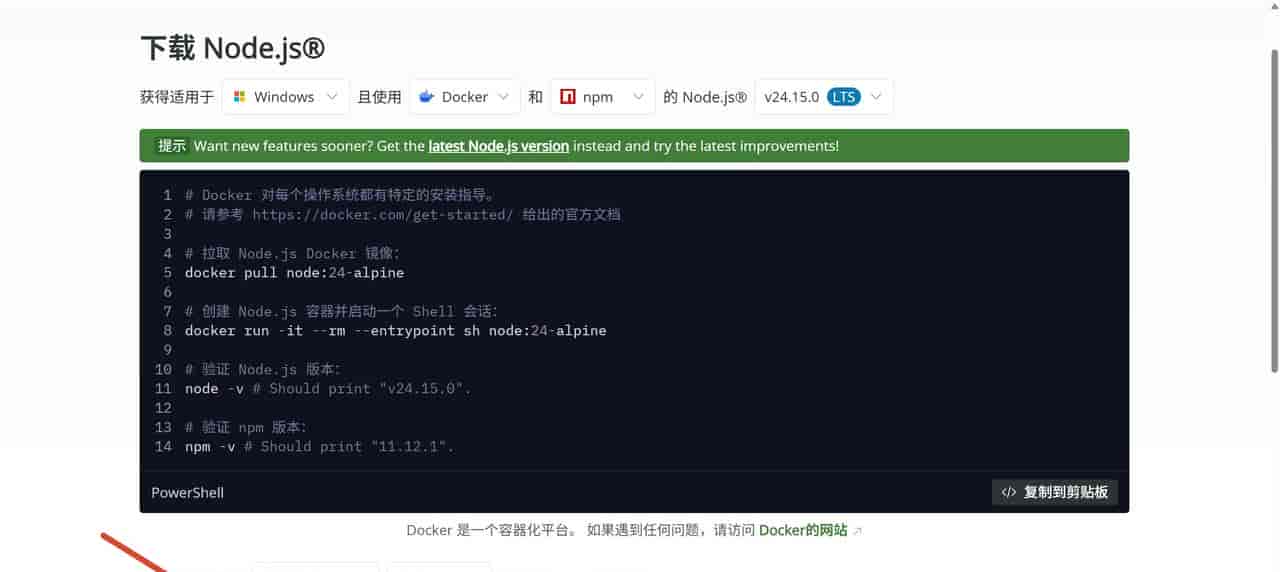Visit the Docker的网站 link
Screen dimensions: 1280x572
click(803, 530)
